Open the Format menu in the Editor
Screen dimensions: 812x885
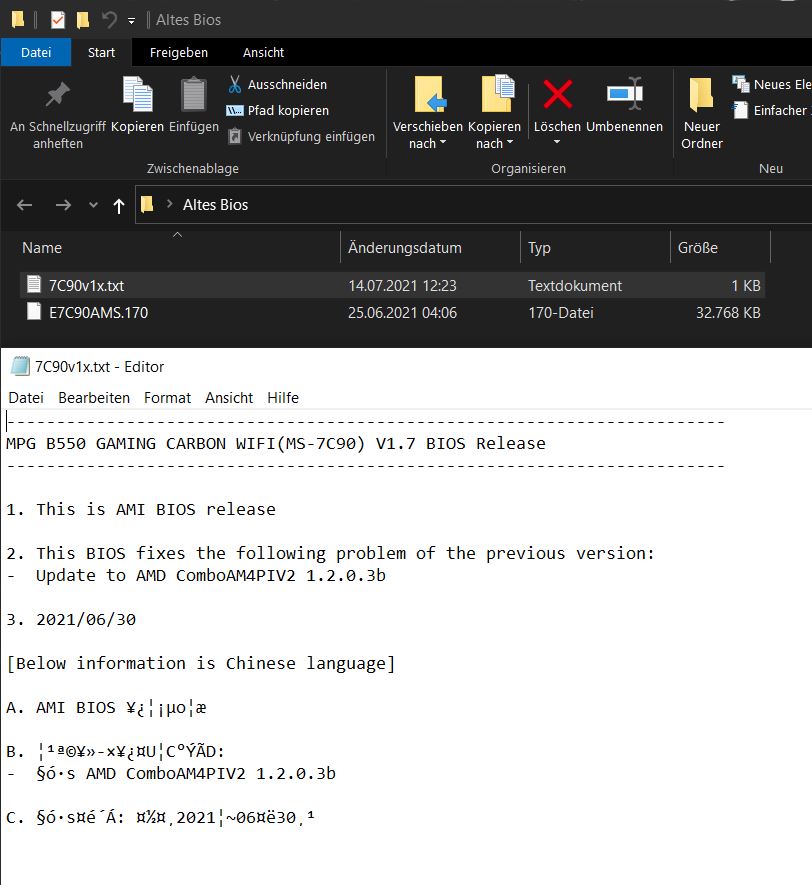(x=167, y=398)
